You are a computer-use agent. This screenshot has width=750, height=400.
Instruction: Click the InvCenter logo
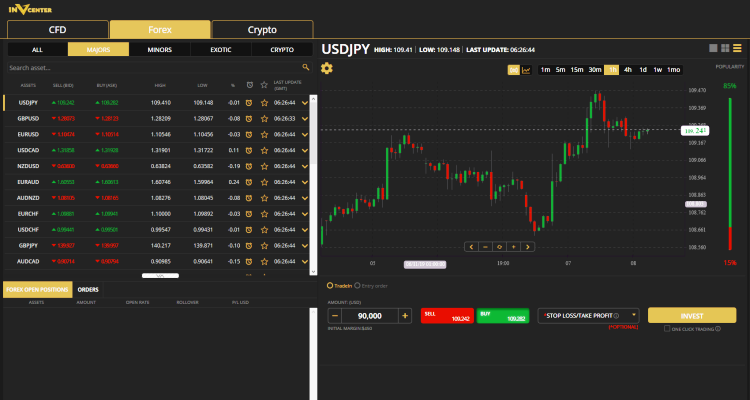(x=30, y=9)
